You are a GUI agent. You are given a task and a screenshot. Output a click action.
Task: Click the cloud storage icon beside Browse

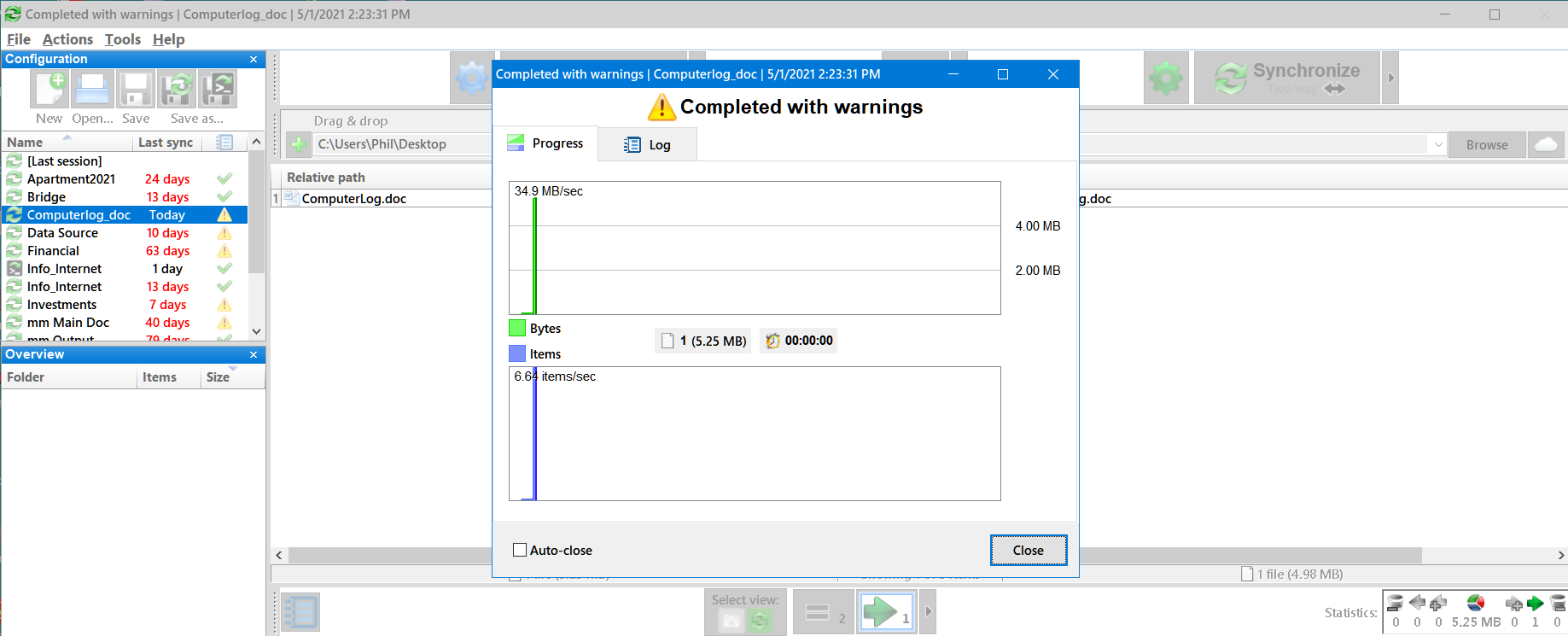(1546, 144)
